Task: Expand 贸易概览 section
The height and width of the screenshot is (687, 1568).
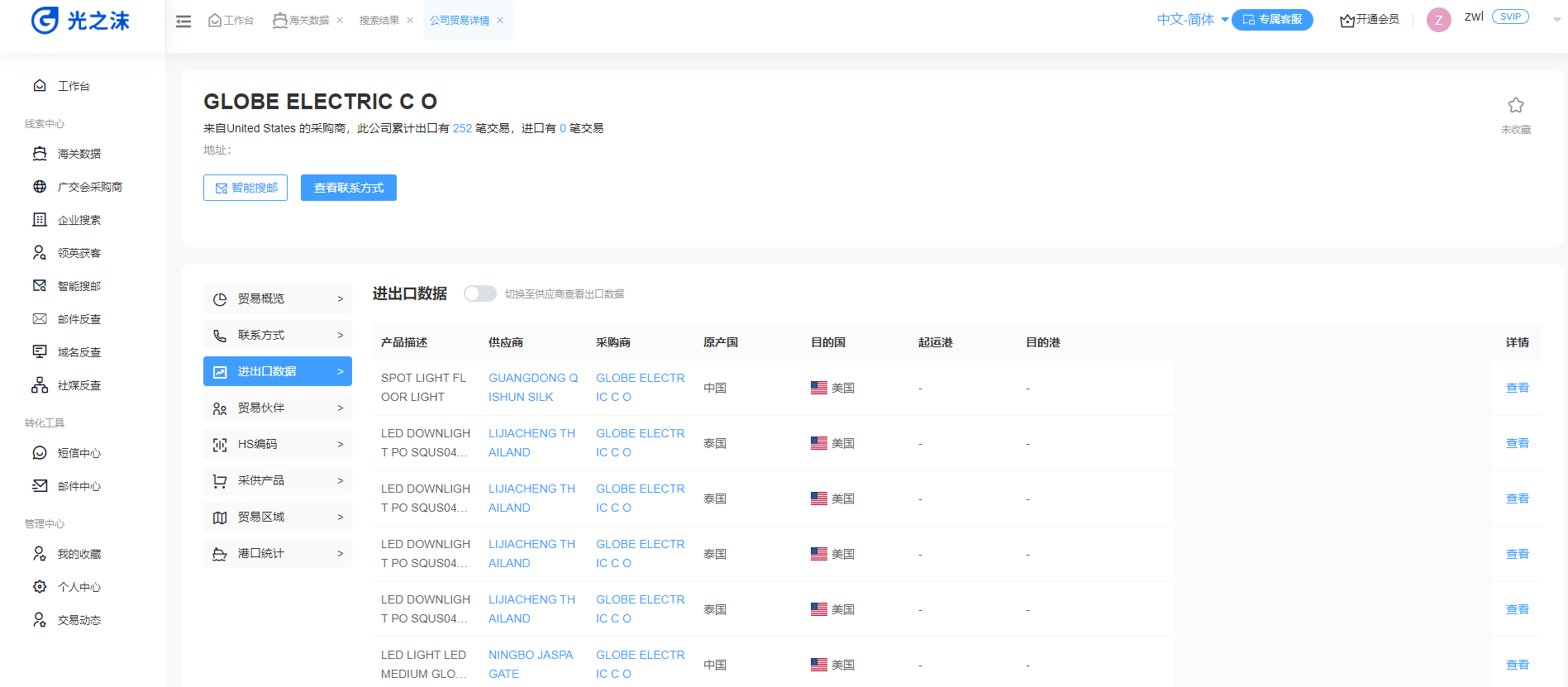Action: click(278, 298)
